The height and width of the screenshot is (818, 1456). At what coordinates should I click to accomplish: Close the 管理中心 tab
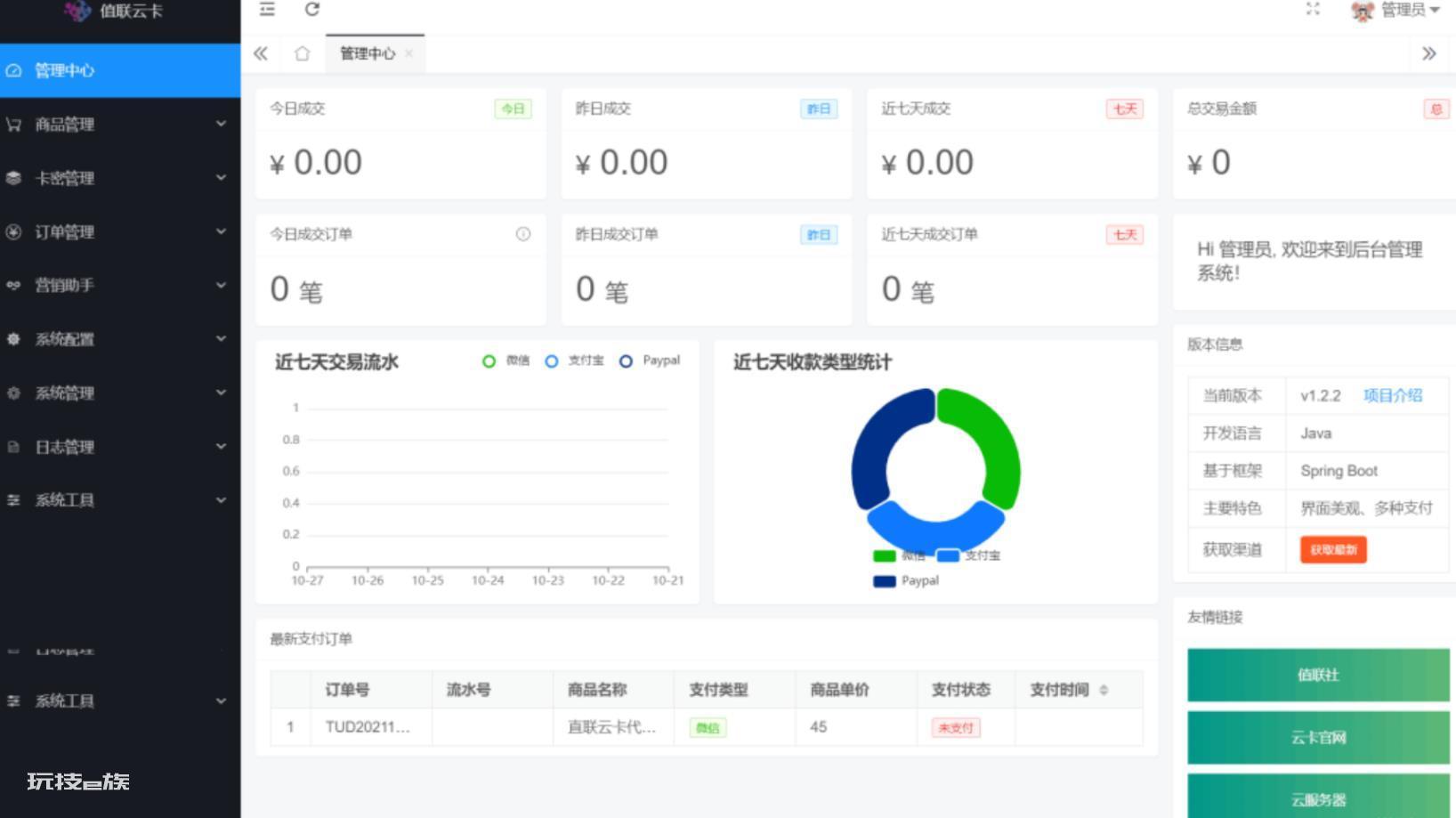[409, 53]
